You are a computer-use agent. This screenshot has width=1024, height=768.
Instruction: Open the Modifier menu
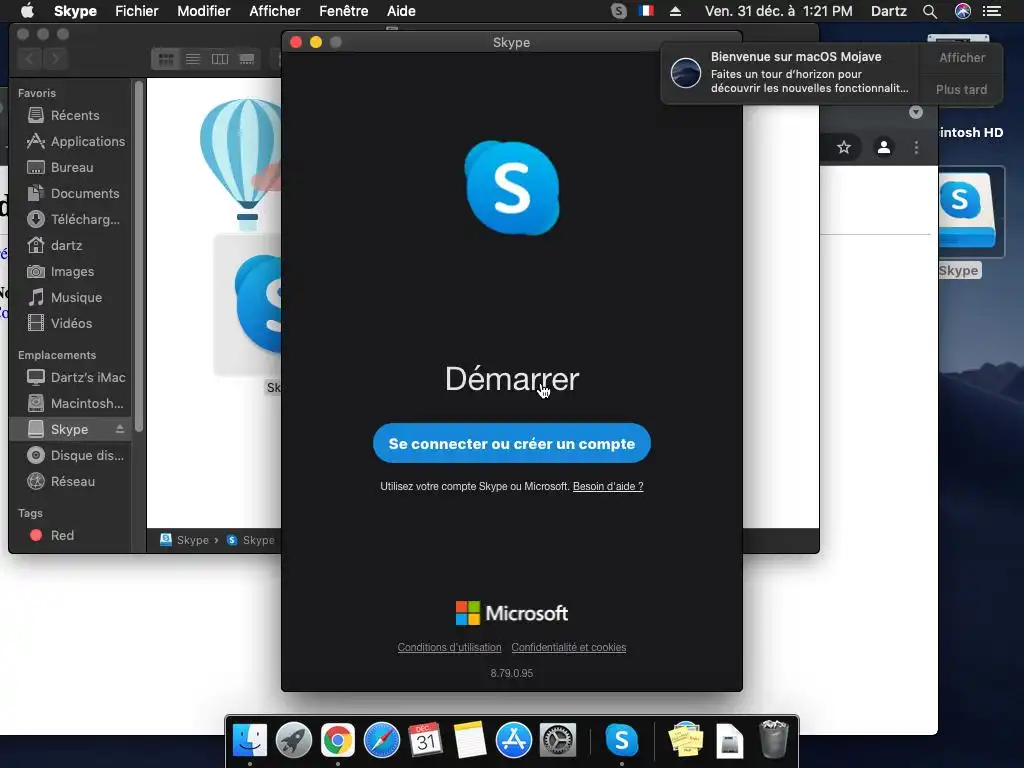point(204,11)
